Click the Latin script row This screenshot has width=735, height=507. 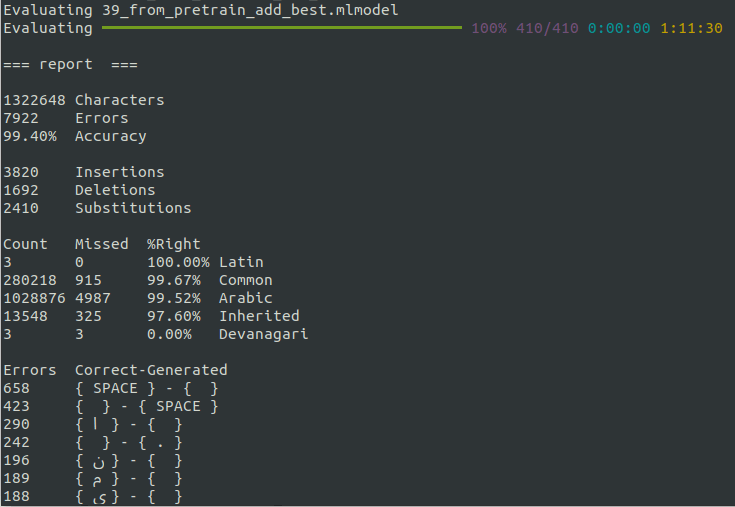240,262
